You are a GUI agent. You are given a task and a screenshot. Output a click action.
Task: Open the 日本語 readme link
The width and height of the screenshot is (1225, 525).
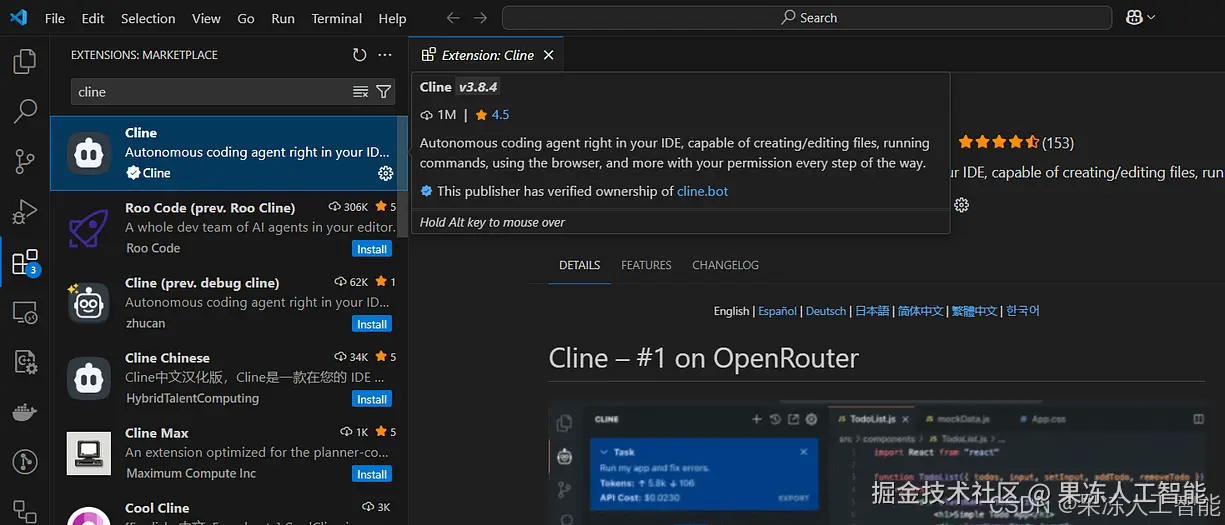[x=872, y=311]
